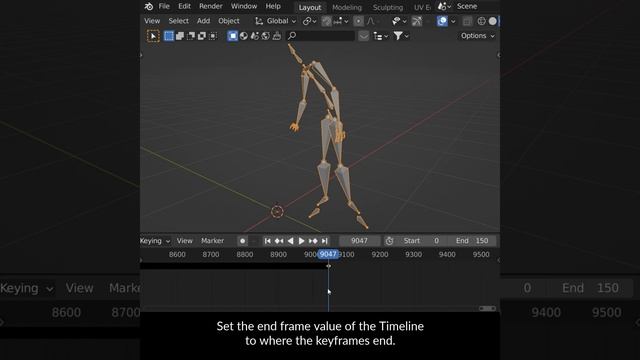The image size is (640, 360).
Task: Switch to solid shading icon
Action: click(493, 21)
